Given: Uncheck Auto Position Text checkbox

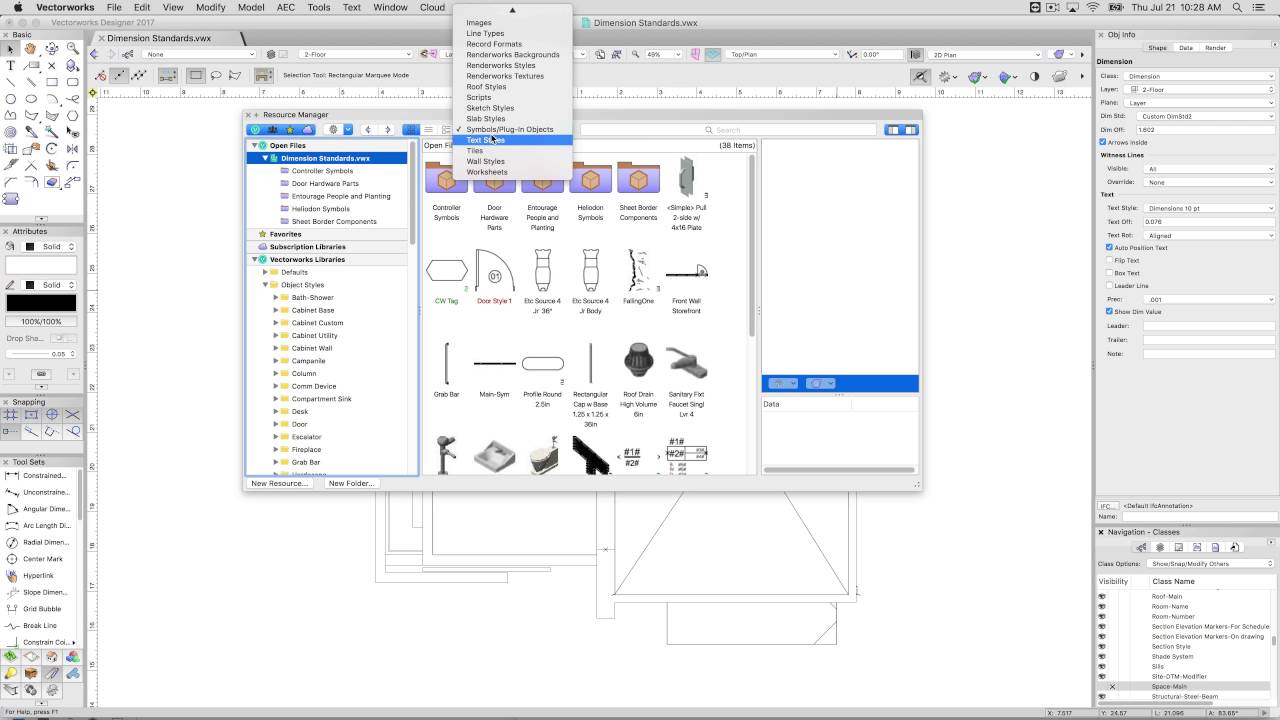Looking at the screenshot, I should point(1109,247).
